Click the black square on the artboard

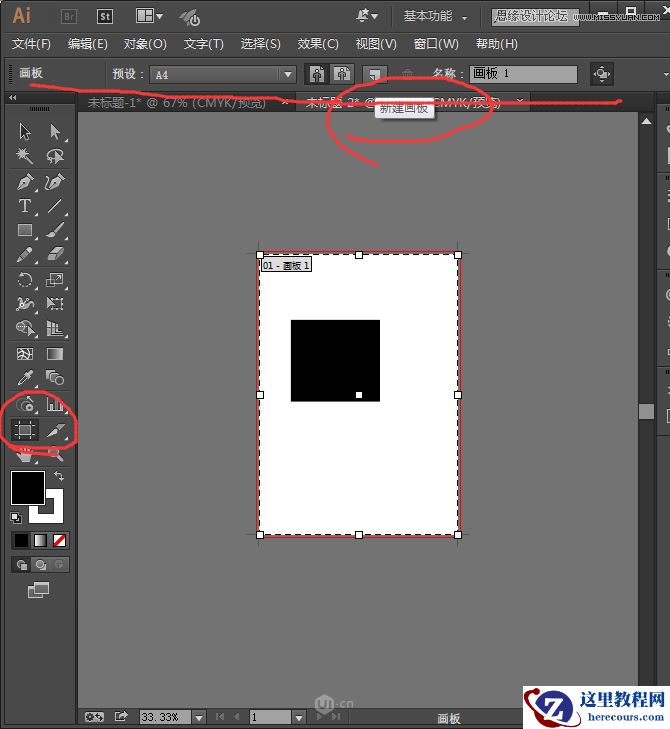pos(335,360)
